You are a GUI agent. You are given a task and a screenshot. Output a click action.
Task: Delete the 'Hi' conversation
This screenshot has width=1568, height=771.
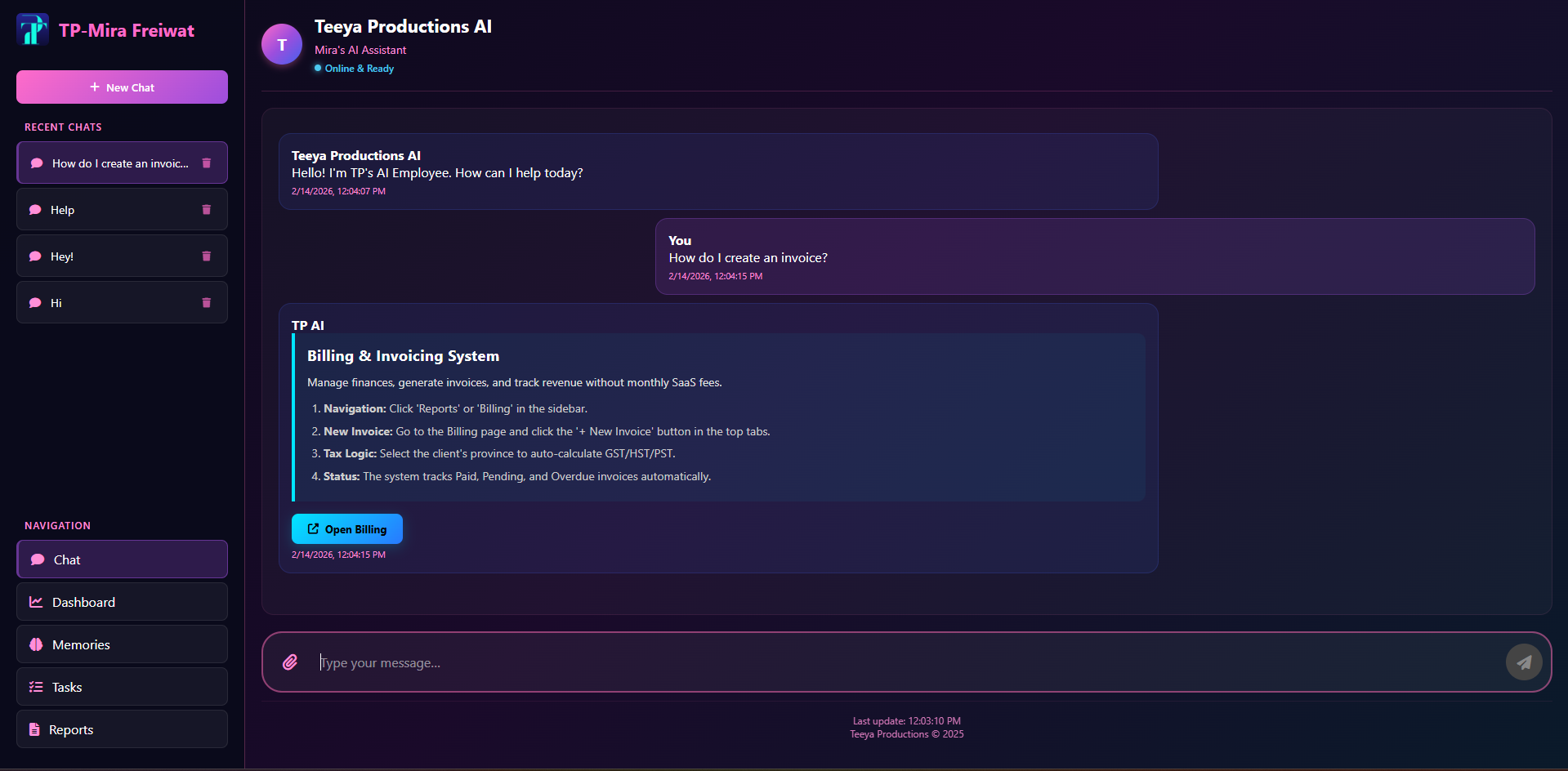point(205,302)
